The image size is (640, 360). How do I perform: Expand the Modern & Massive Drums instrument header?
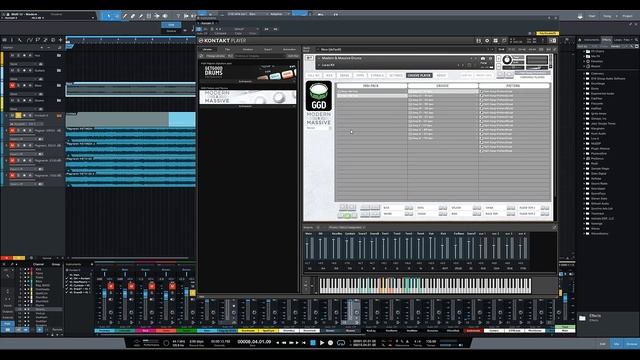[x=319, y=58]
